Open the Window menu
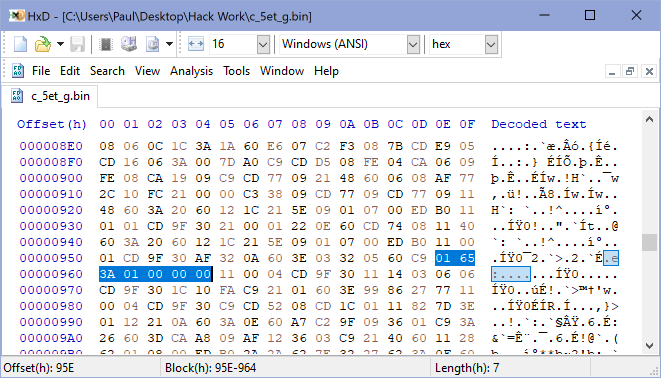This screenshot has width=661, height=378. pos(282,71)
